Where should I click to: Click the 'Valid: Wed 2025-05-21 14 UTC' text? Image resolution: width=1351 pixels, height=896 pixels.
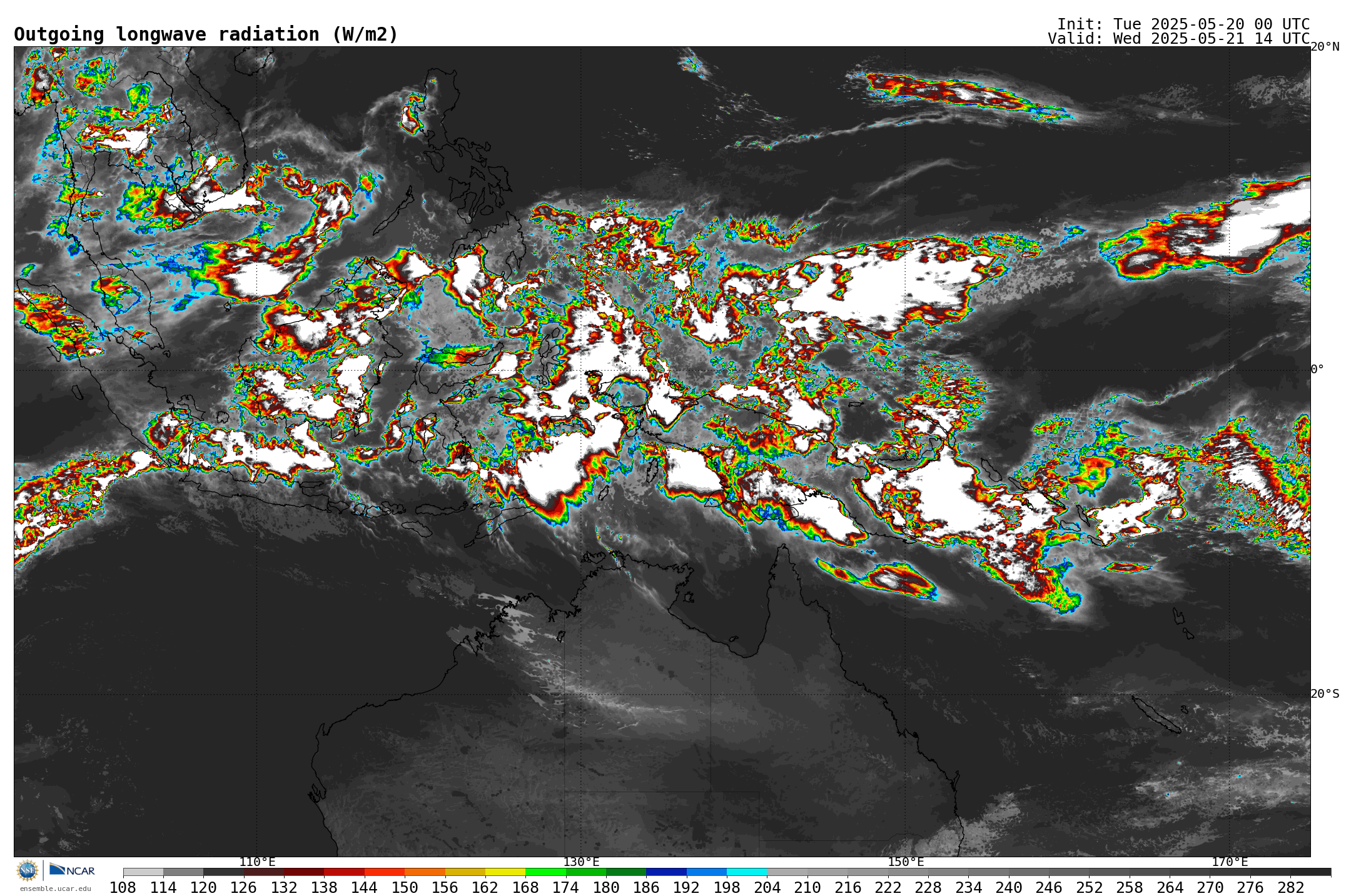1179,39
